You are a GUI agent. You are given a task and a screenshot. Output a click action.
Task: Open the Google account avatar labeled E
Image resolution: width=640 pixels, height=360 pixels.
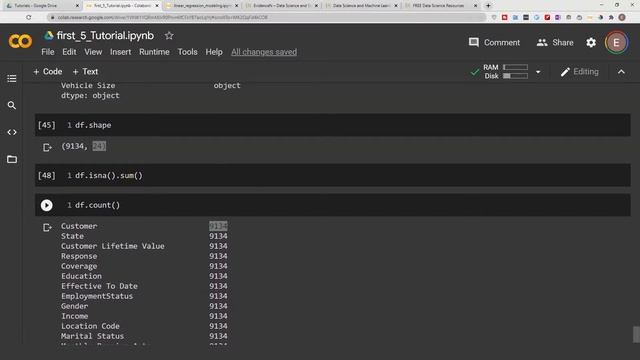pos(616,42)
